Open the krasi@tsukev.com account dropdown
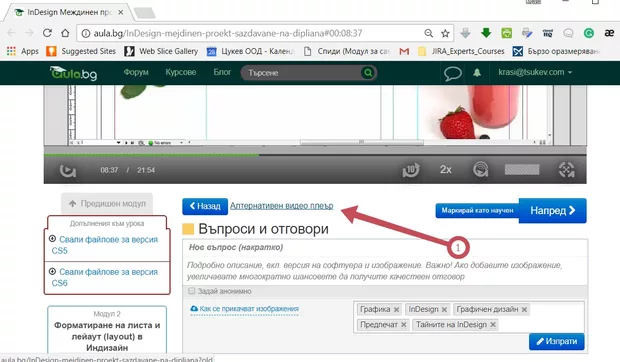Screen dimensions: 620x362 [x=535, y=72]
